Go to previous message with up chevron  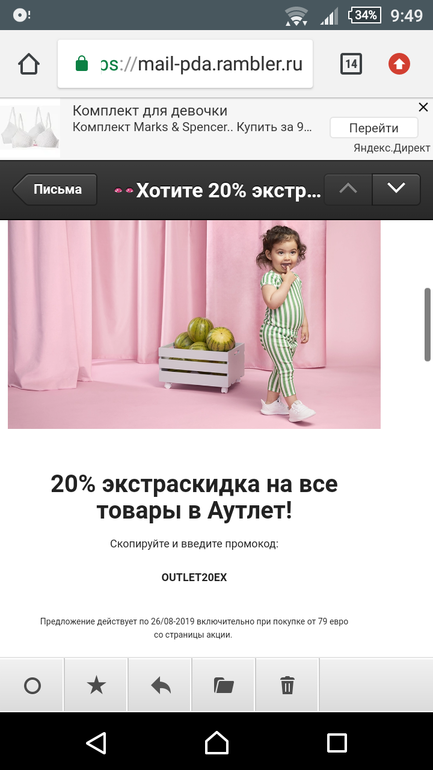[x=348, y=189]
